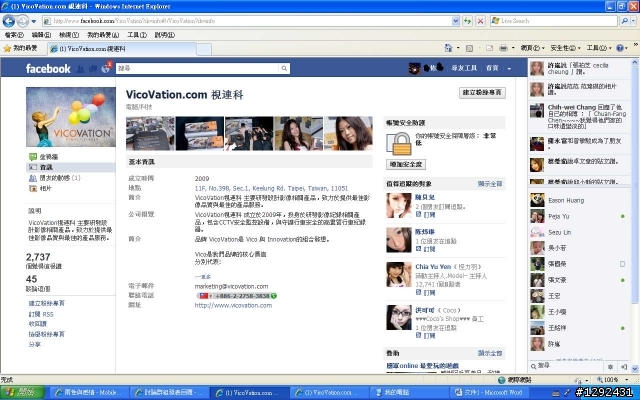Open the 說明(H) menu
Image resolution: width=640 pixels, height=400 pixels.
click(x=164, y=35)
